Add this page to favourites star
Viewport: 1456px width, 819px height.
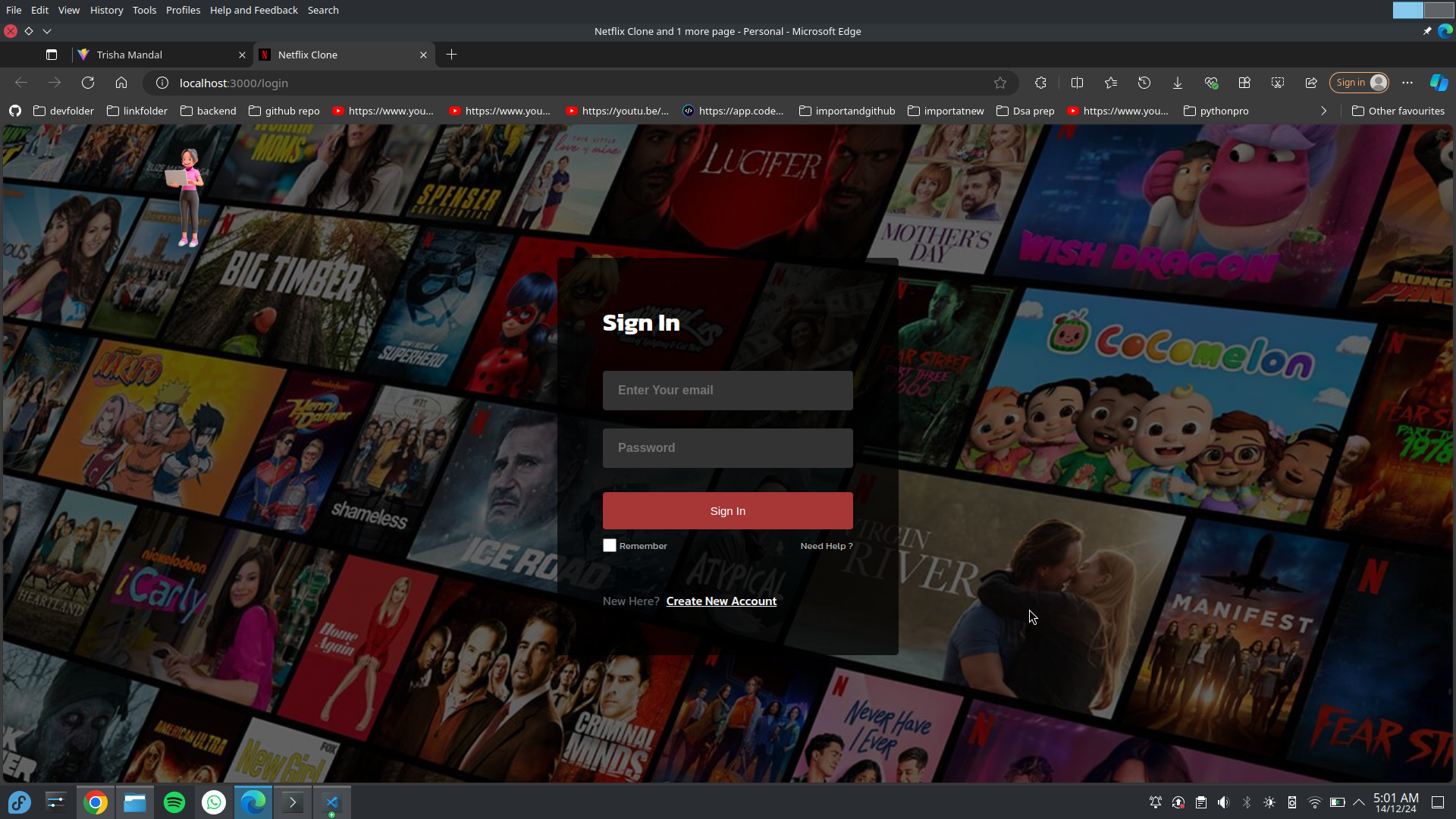click(1000, 83)
